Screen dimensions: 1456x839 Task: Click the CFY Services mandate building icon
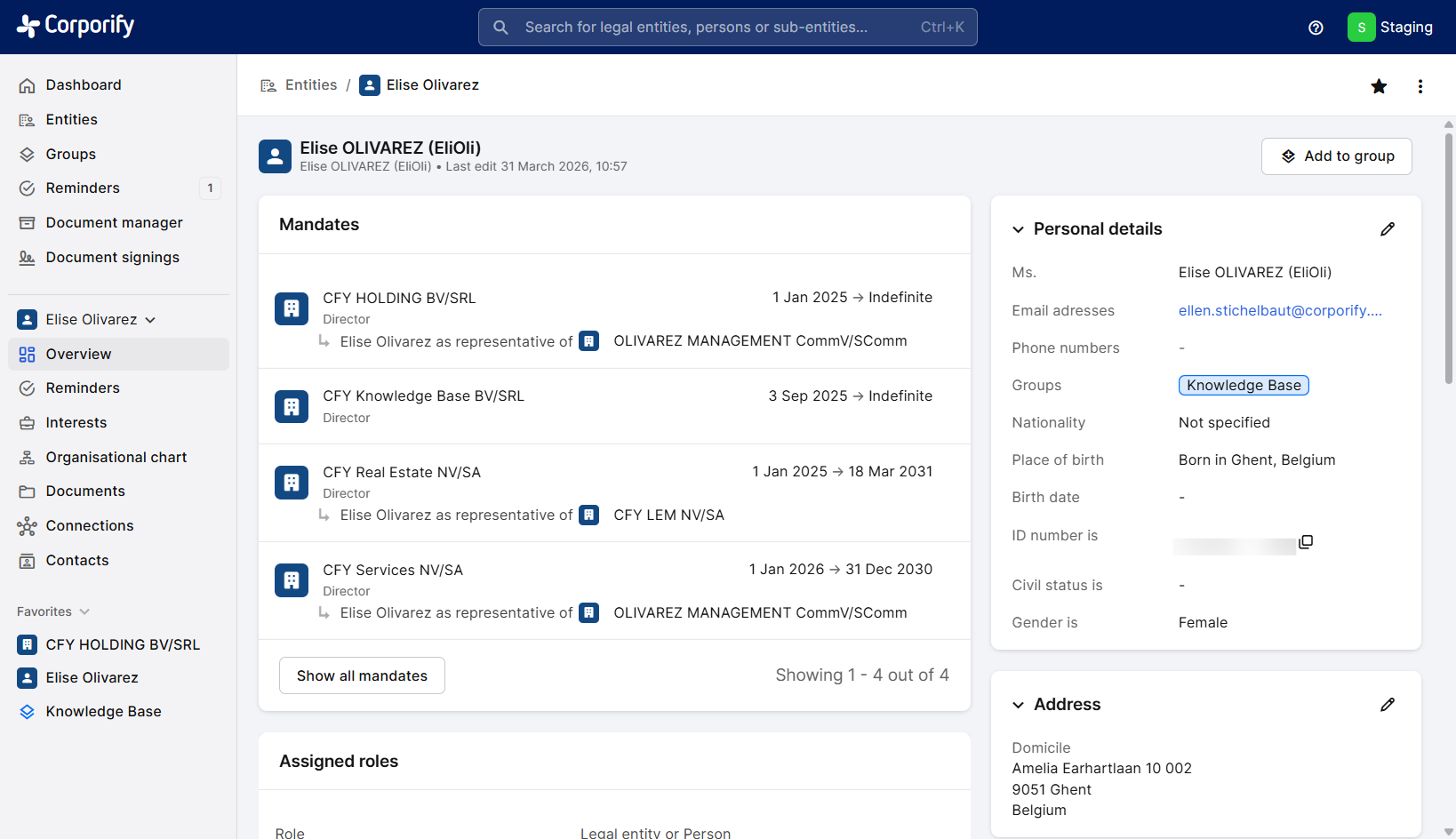[292, 580]
